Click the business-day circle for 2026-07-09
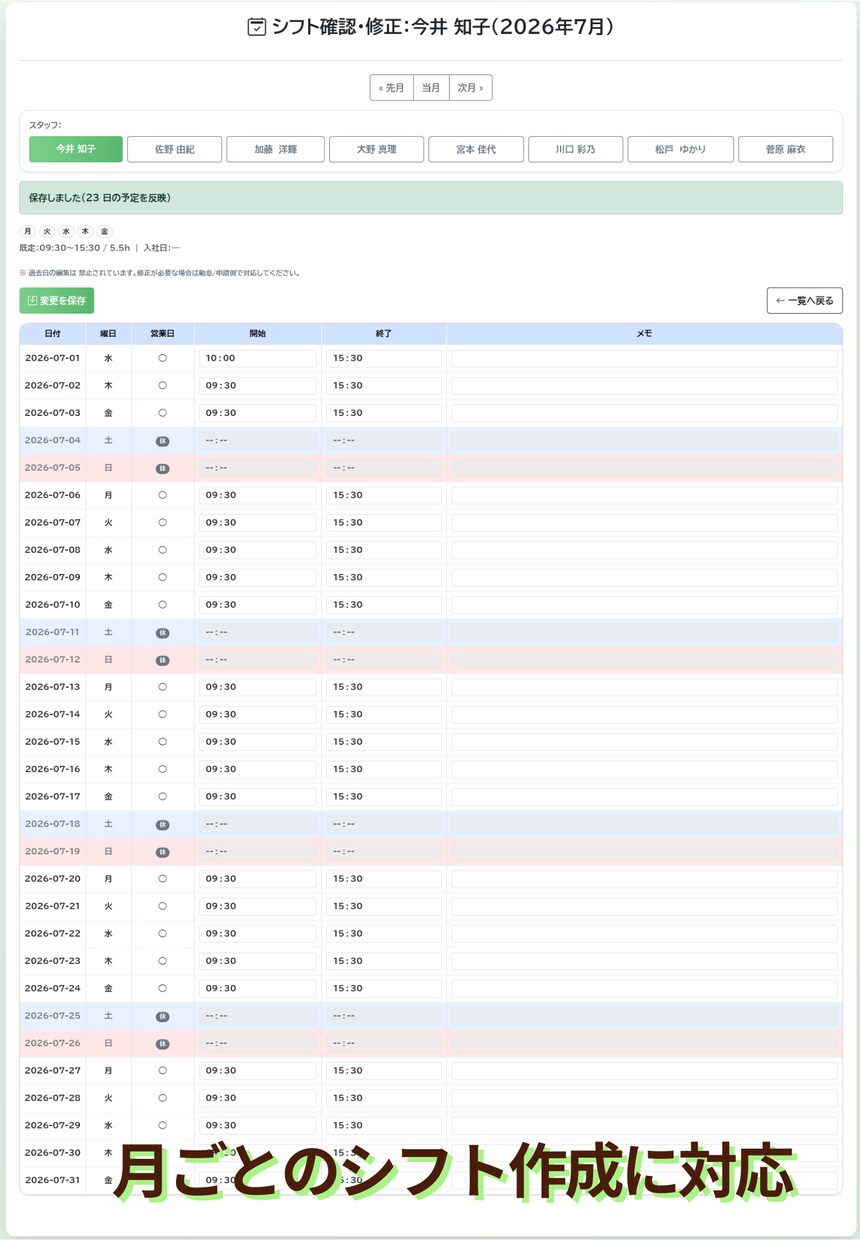The height and width of the screenshot is (1240, 860). [x=162, y=577]
